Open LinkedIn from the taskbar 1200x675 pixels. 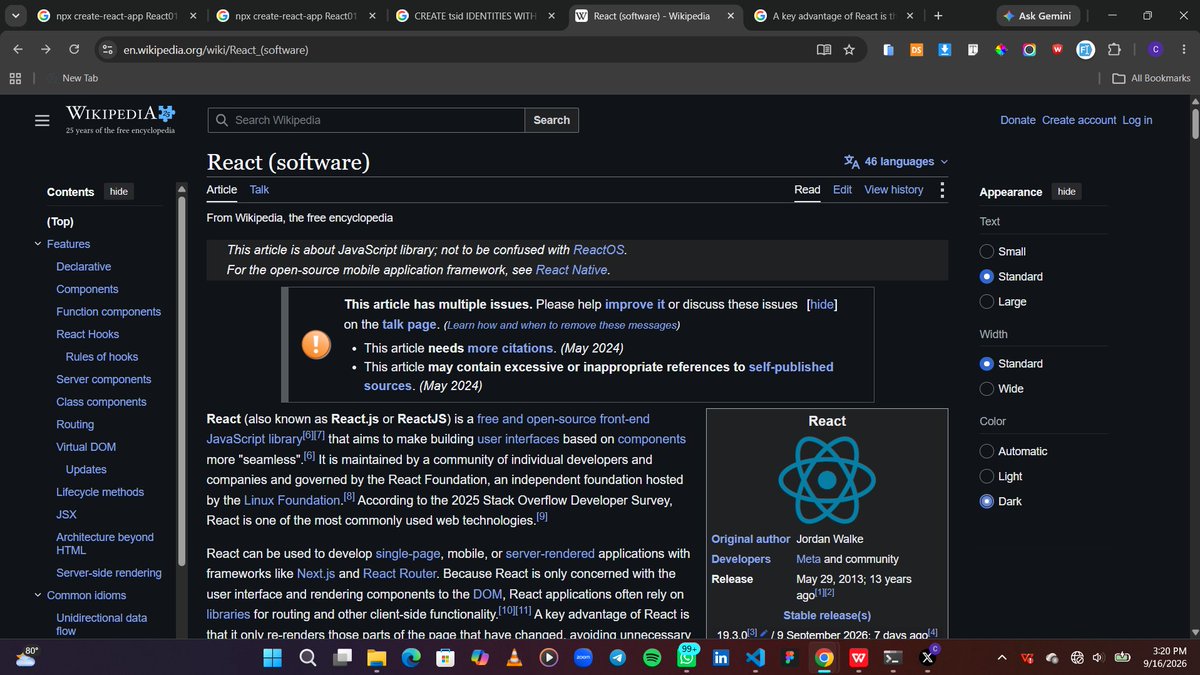click(720, 658)
